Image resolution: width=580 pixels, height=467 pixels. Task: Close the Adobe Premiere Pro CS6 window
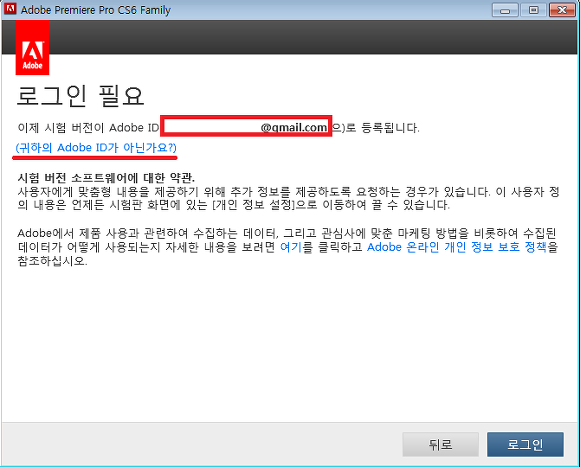point(562,10)
